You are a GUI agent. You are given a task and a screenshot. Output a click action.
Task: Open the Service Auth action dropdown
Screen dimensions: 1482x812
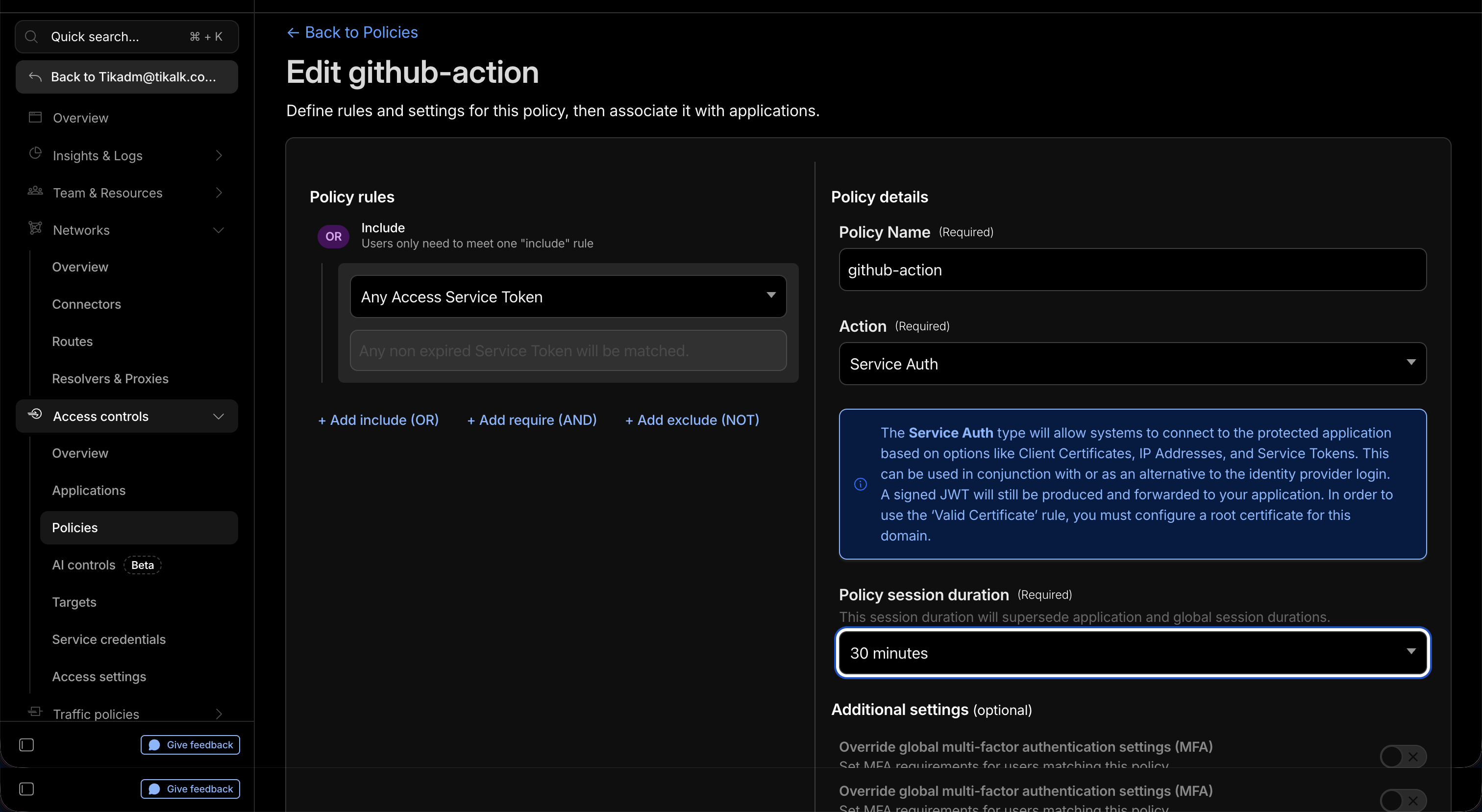click(x=1132, y=364)
